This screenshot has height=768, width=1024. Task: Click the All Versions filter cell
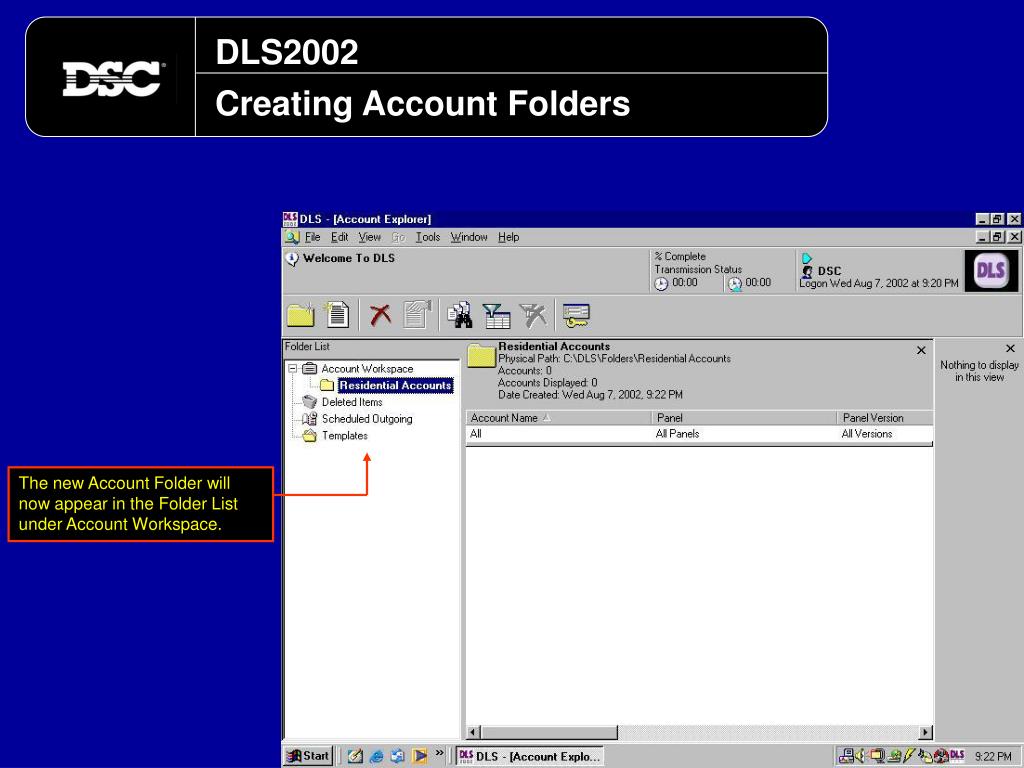coord(885,434)
